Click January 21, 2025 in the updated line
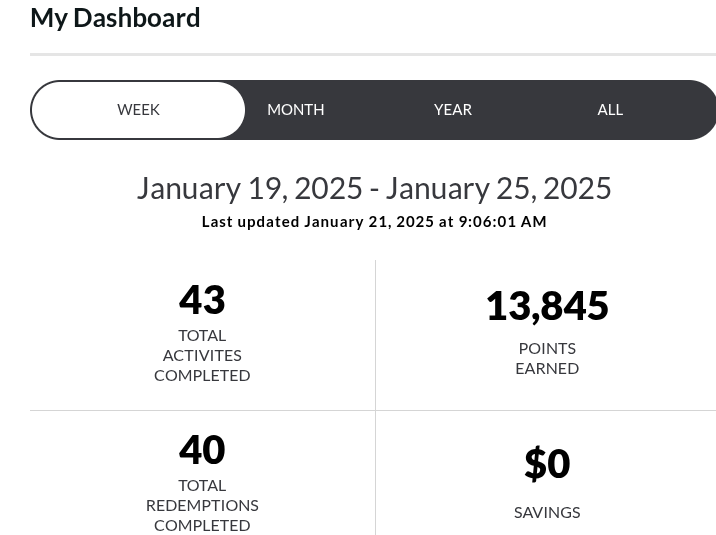The image size is (716, 535). [369, 222]
